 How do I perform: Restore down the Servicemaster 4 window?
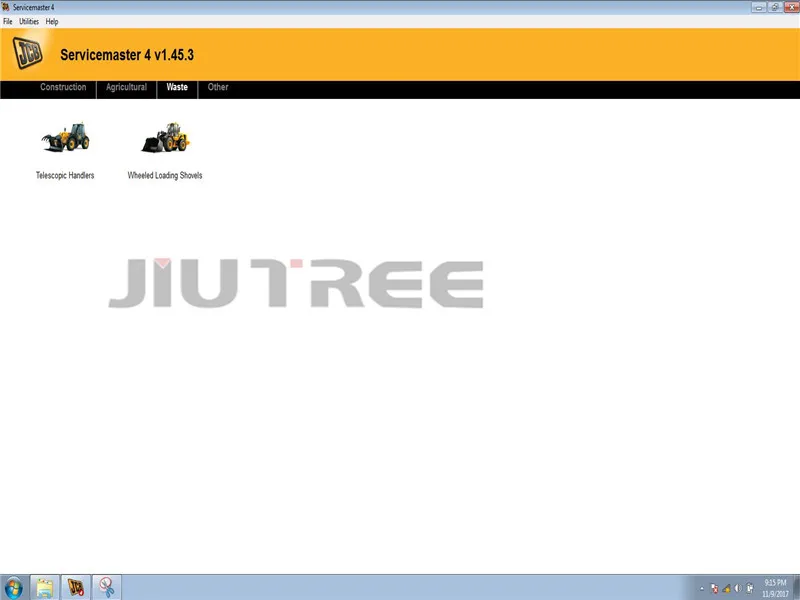(x=775, y=7)
